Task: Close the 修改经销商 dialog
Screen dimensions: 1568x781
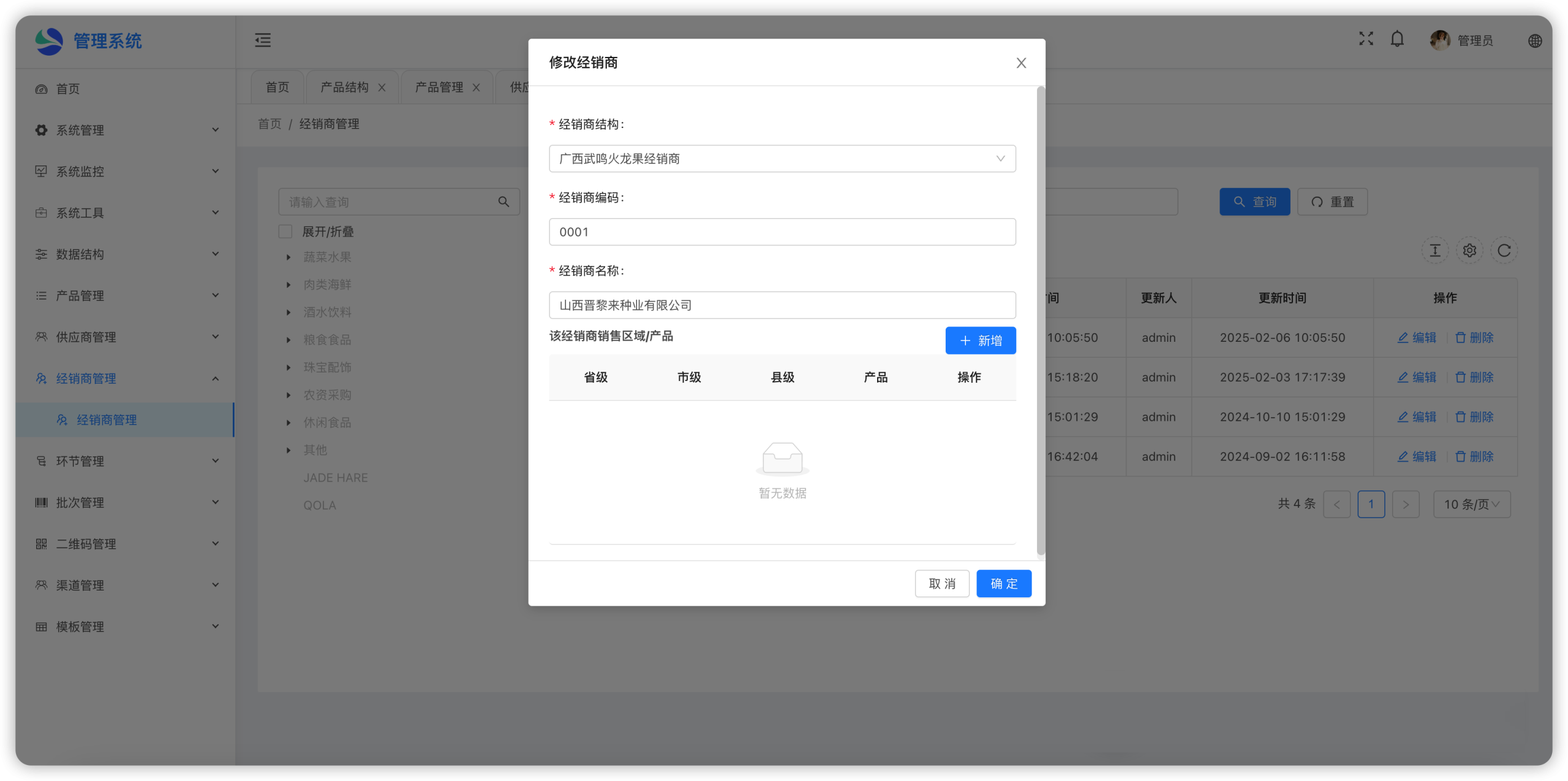Action: [x=1021, y=63]
